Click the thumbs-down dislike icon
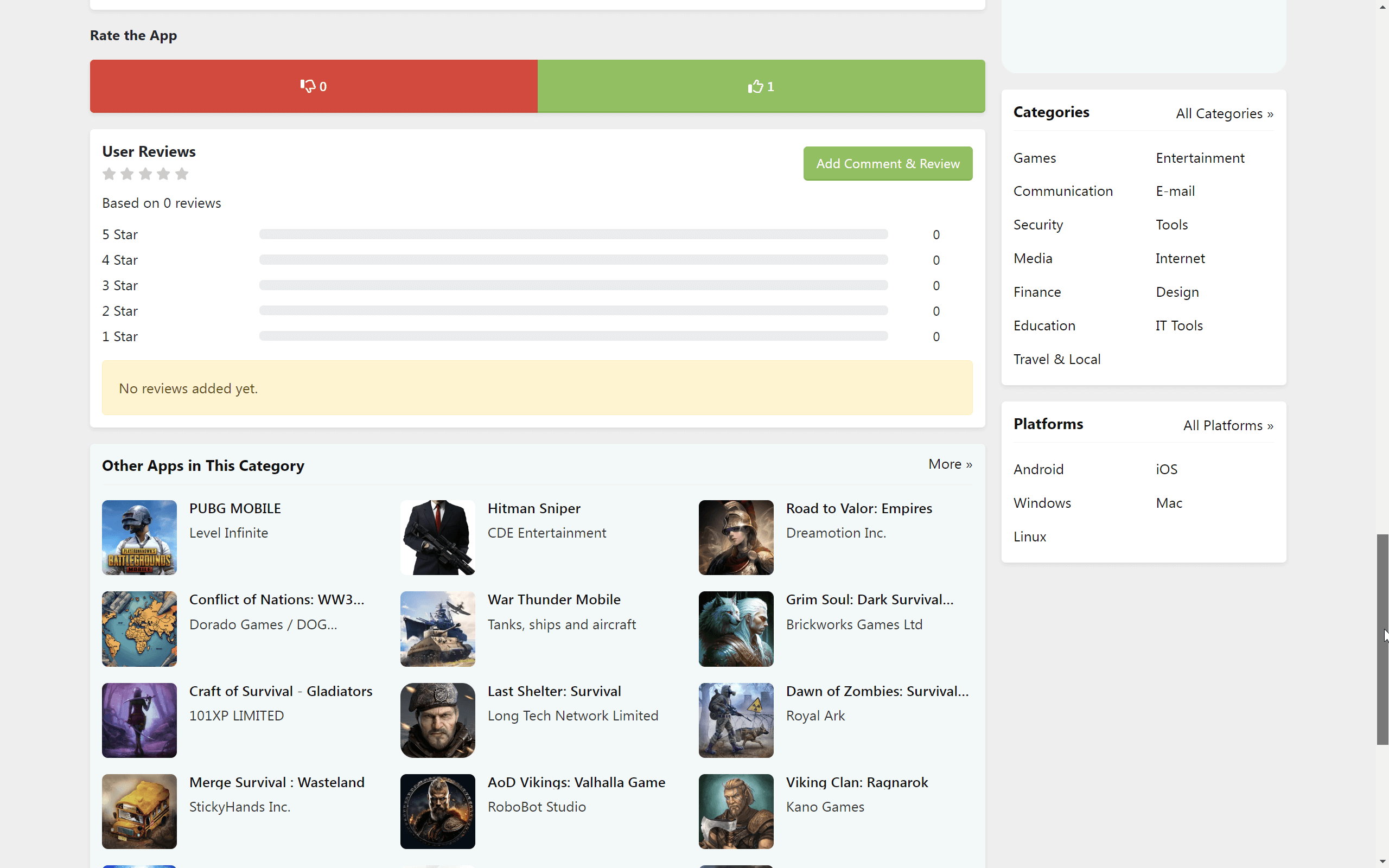 click(x=309, y=86)
